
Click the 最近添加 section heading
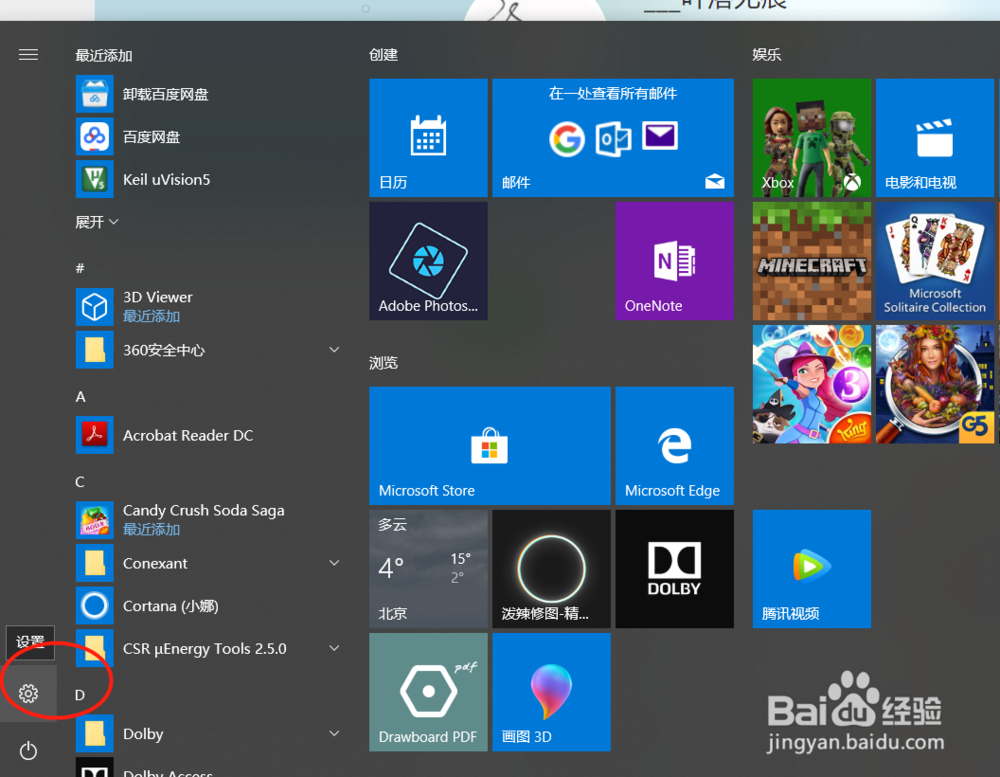click(x=103, y=56)
